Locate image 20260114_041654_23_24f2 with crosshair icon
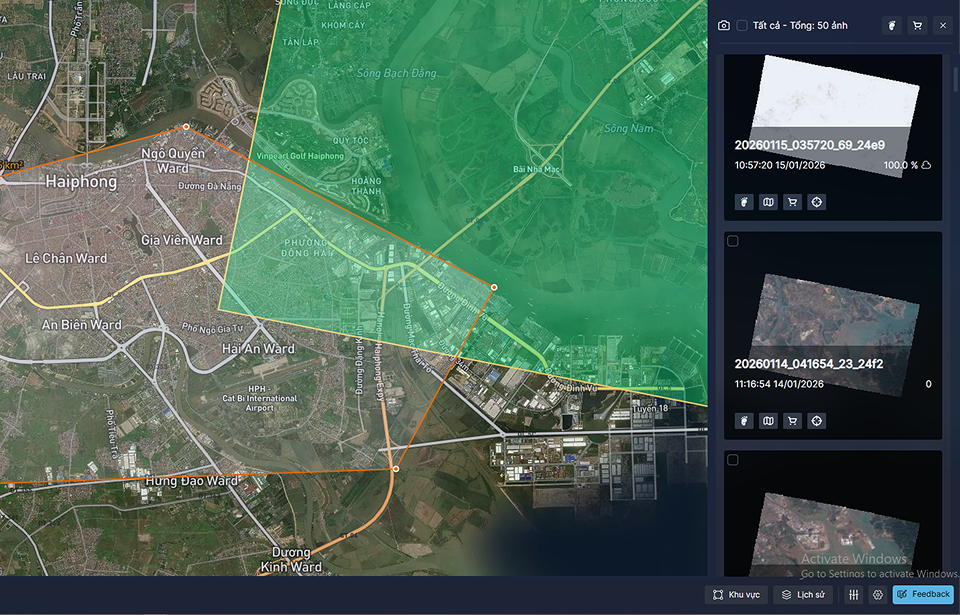Viewport: 960px width, 615px height. 817,421
